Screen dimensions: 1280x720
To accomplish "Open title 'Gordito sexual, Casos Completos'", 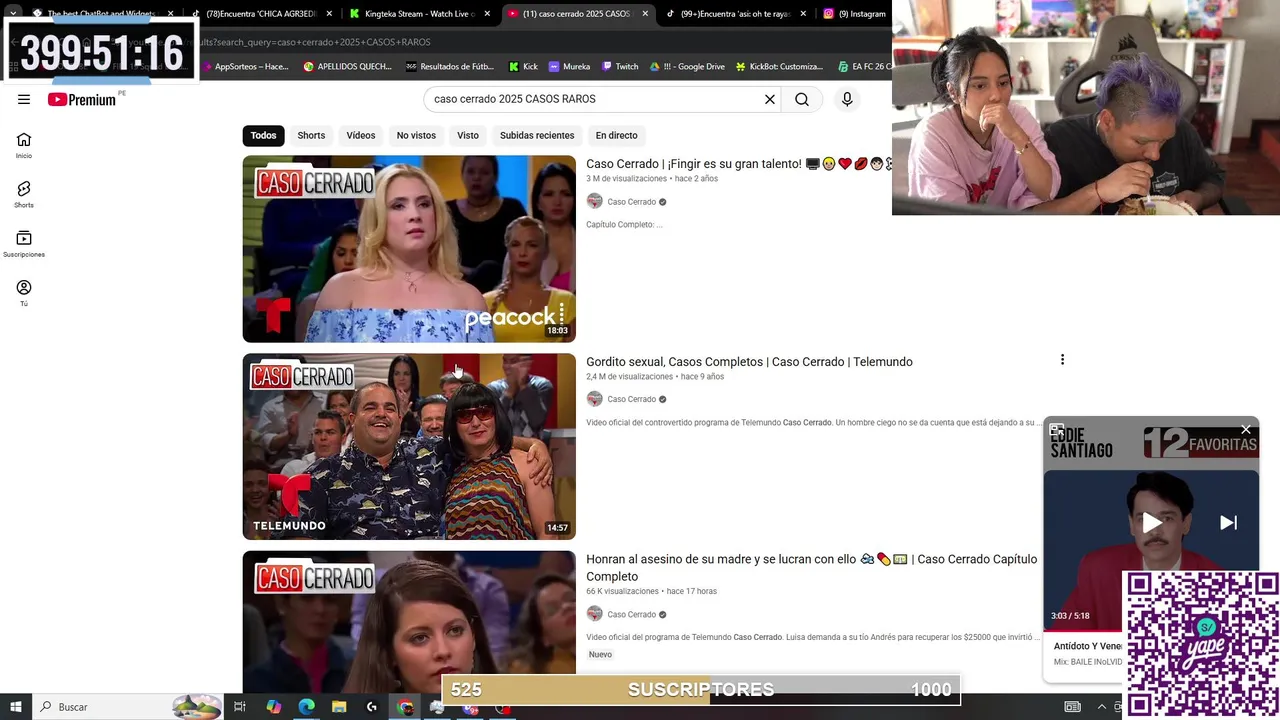I will tap(749, 362).
